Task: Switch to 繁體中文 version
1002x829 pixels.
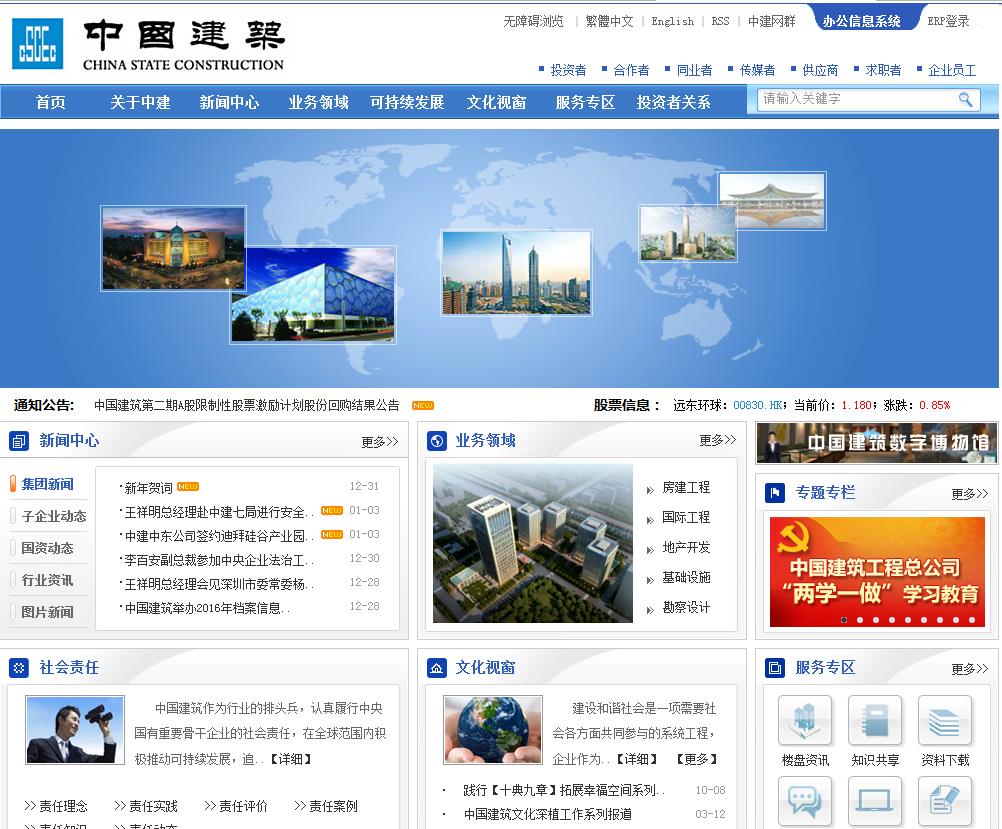Action: pyautogui.click(x=610, y=21)
